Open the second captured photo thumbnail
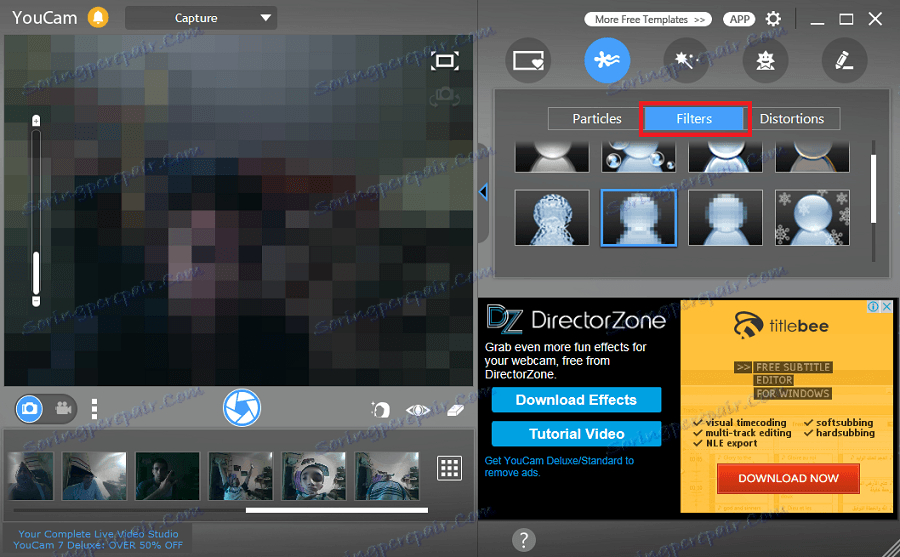Viewport: 900px width, 557px height. pyautogui.click(x=94, y=475)
